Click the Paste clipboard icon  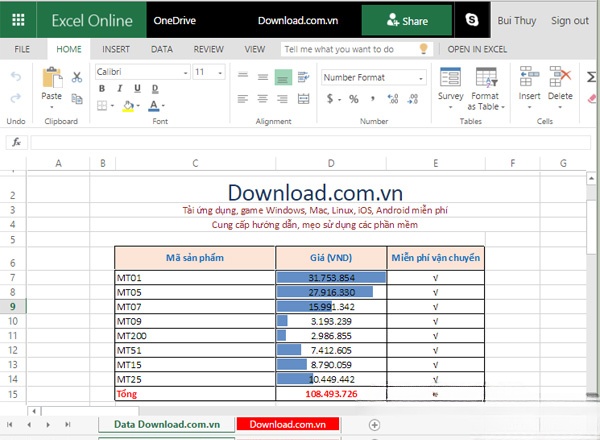tap(52, 77)
